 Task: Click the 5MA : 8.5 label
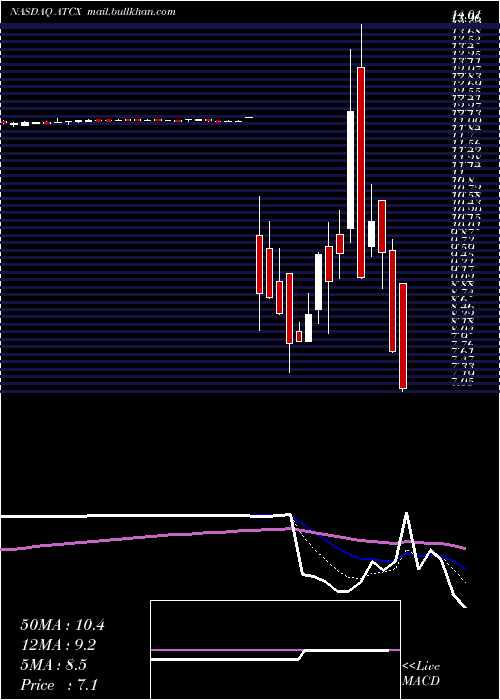tap(54, 665)
